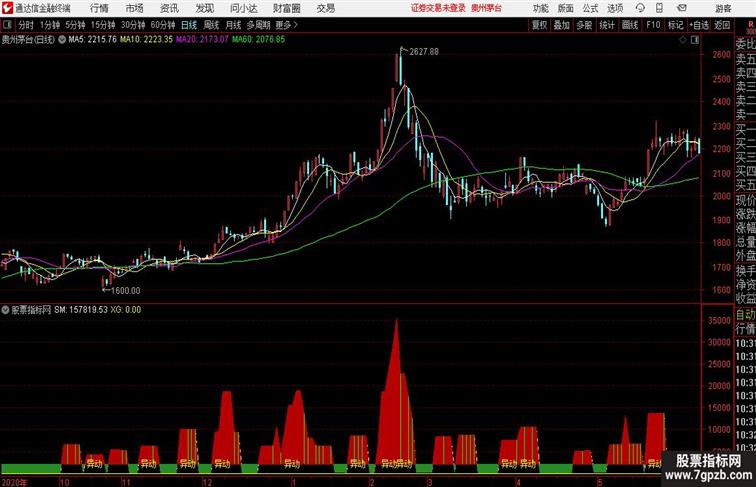Open the 功能 menu

[540, 8]
